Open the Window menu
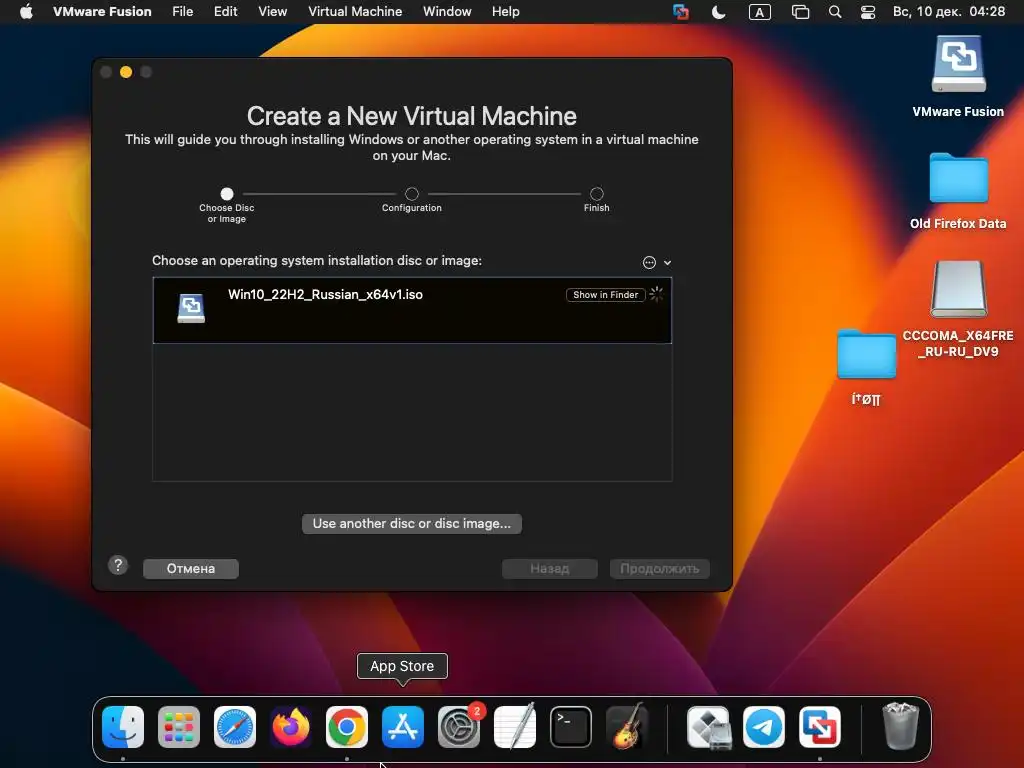This screenshot has height=768, width=1024. 447,12
